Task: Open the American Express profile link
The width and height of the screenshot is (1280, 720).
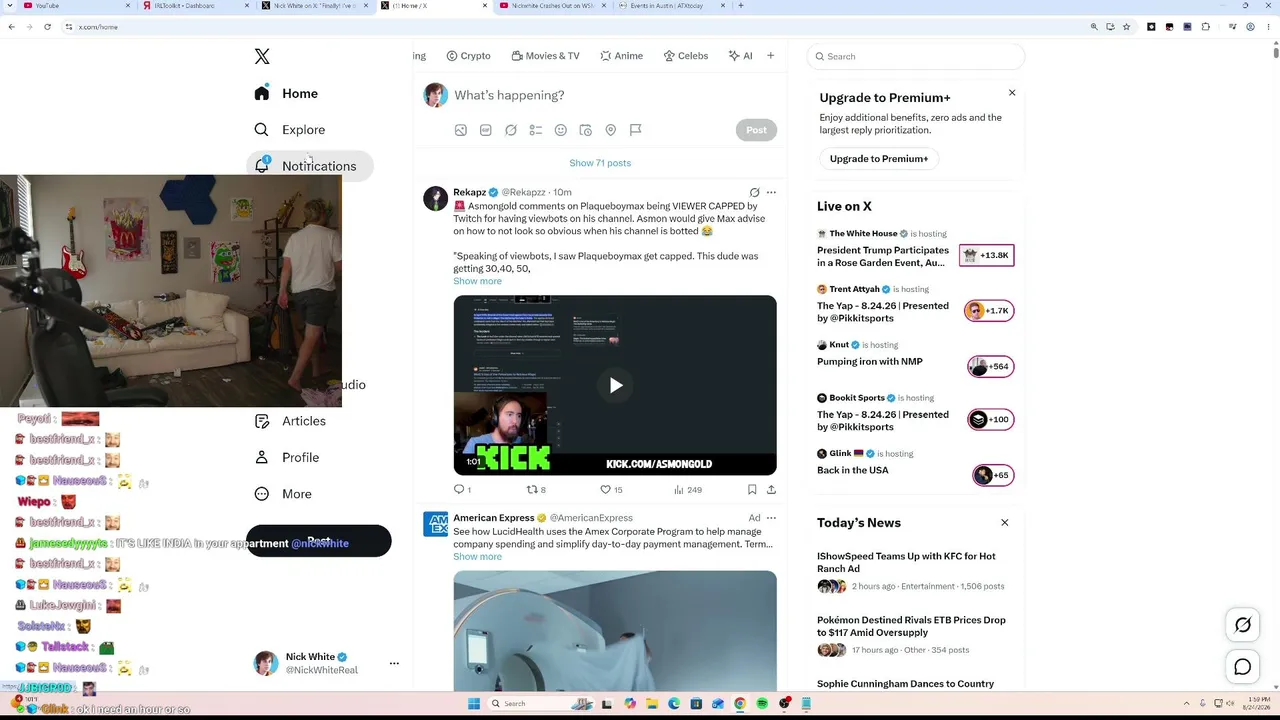Action: [493, 518]
